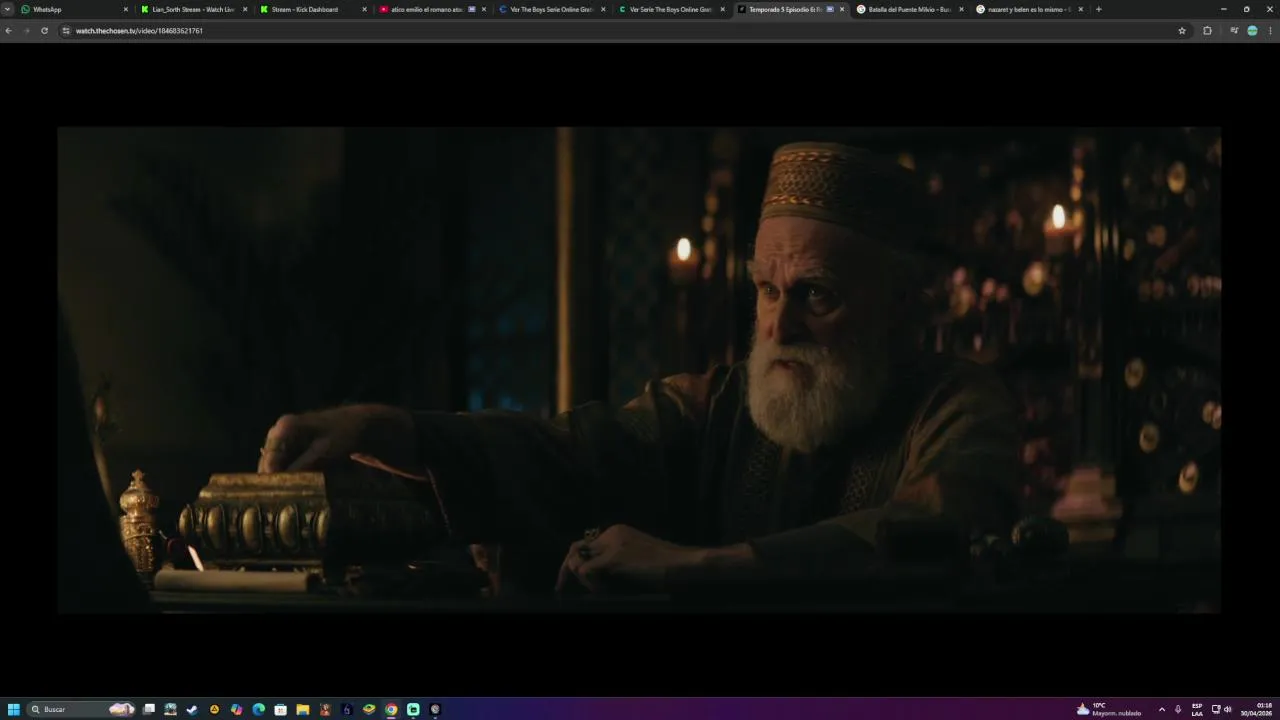1280x720 pixels.
Task: Reload the watch.thechosen.tv page
Action: [x=44, y=31]
